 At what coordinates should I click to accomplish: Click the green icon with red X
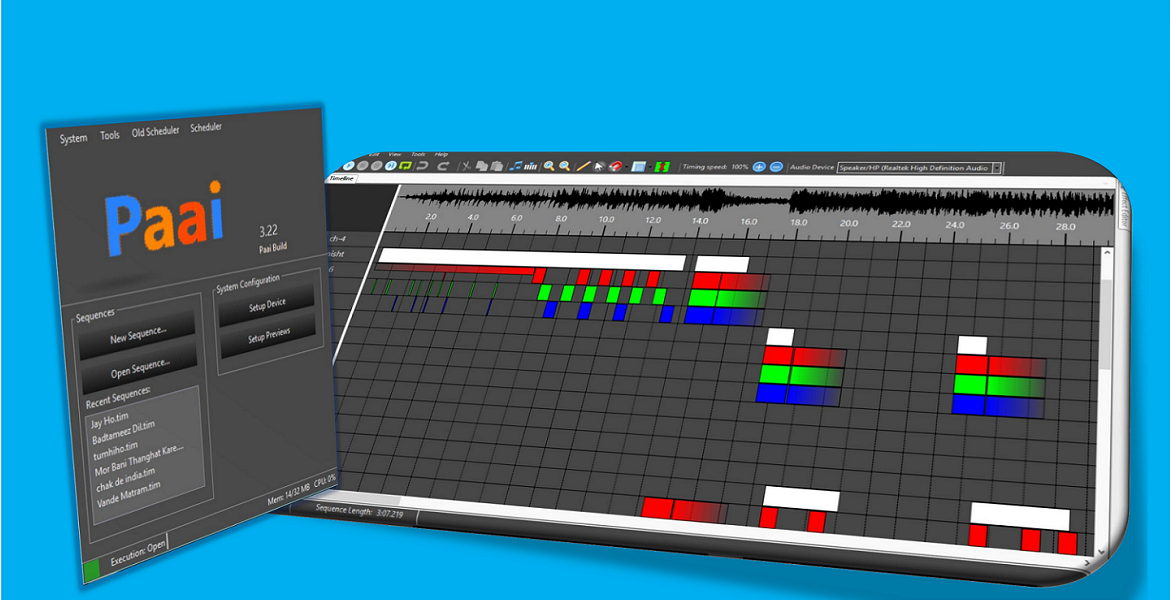(662, 166)
